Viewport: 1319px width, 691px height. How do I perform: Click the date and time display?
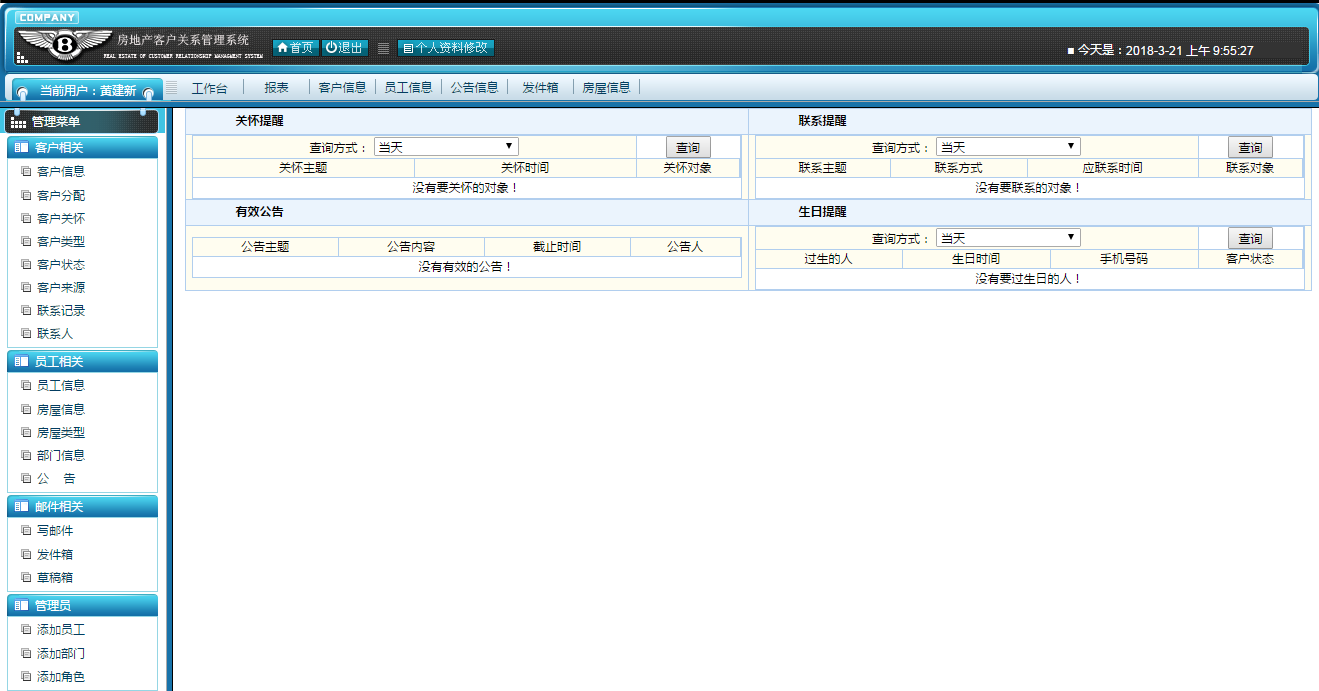click(1160, 50)
